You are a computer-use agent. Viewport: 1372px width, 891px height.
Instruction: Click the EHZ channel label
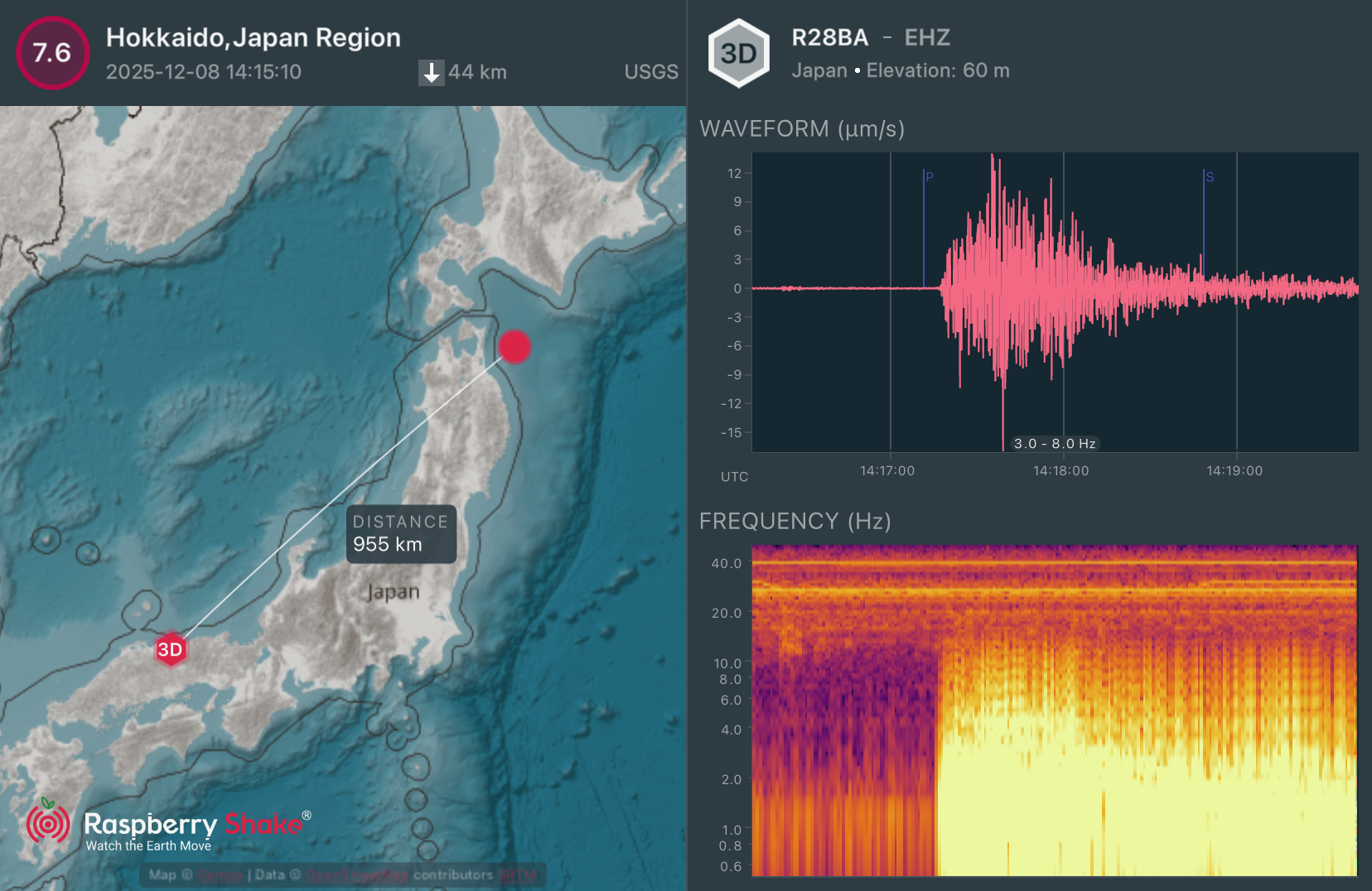click(927, 37)
